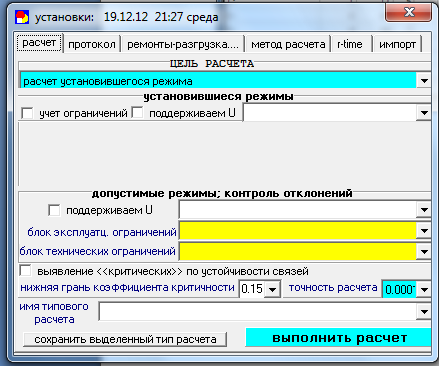Open the импорт tab
This screenshot has width=439, height=366.
point(397,44)
